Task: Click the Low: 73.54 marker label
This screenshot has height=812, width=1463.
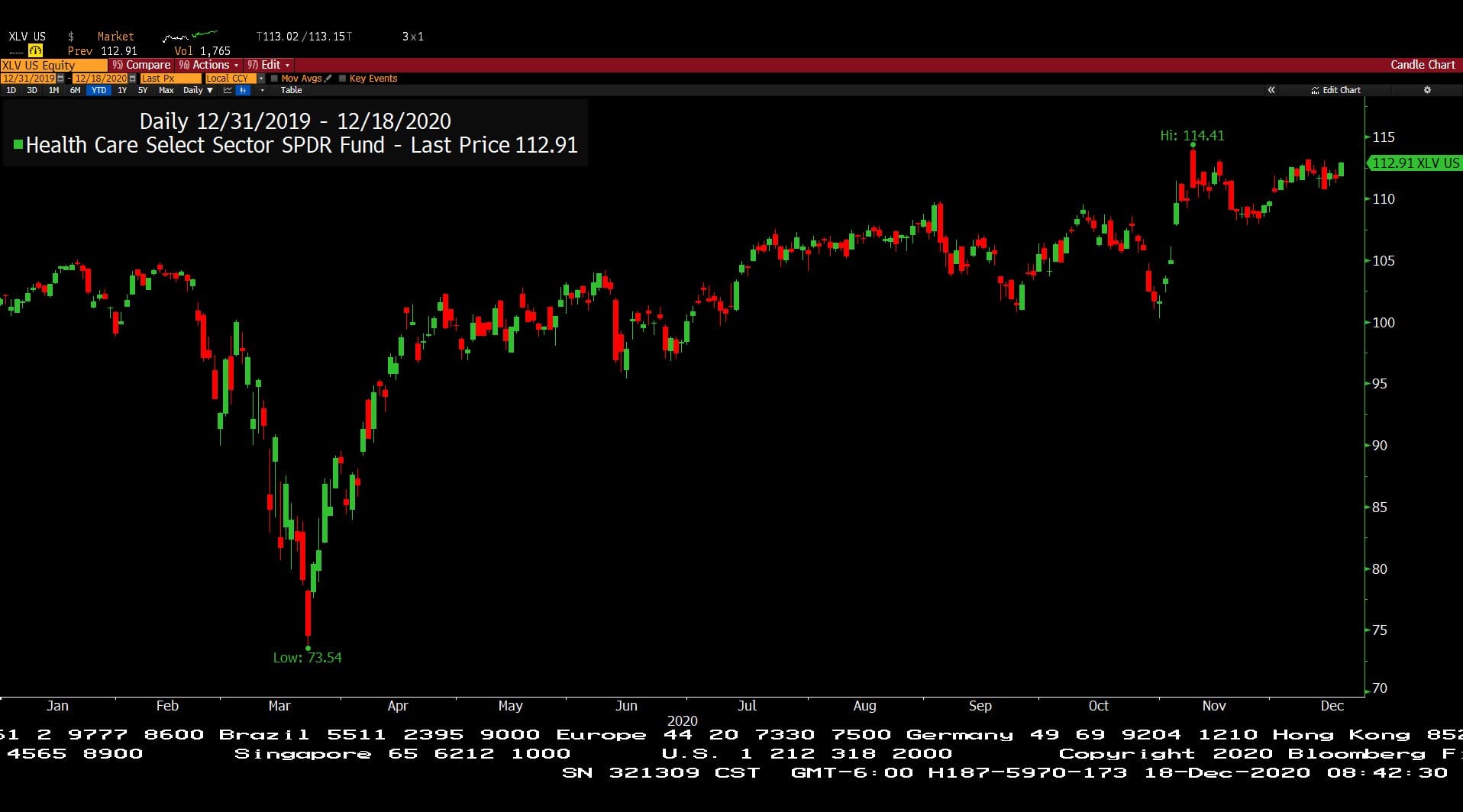Action: tap(307, 657)
